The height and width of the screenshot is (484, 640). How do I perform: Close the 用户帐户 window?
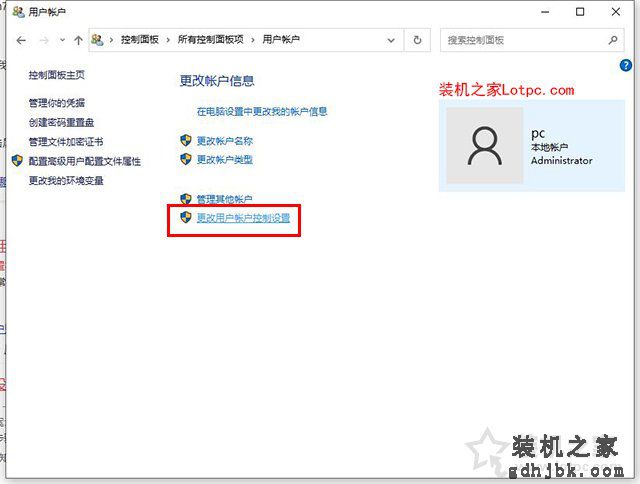(x=616, y=12)
